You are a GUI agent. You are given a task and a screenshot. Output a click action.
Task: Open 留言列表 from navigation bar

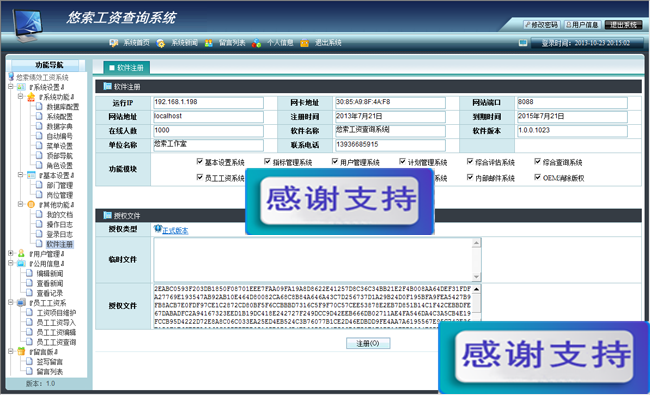232,43
